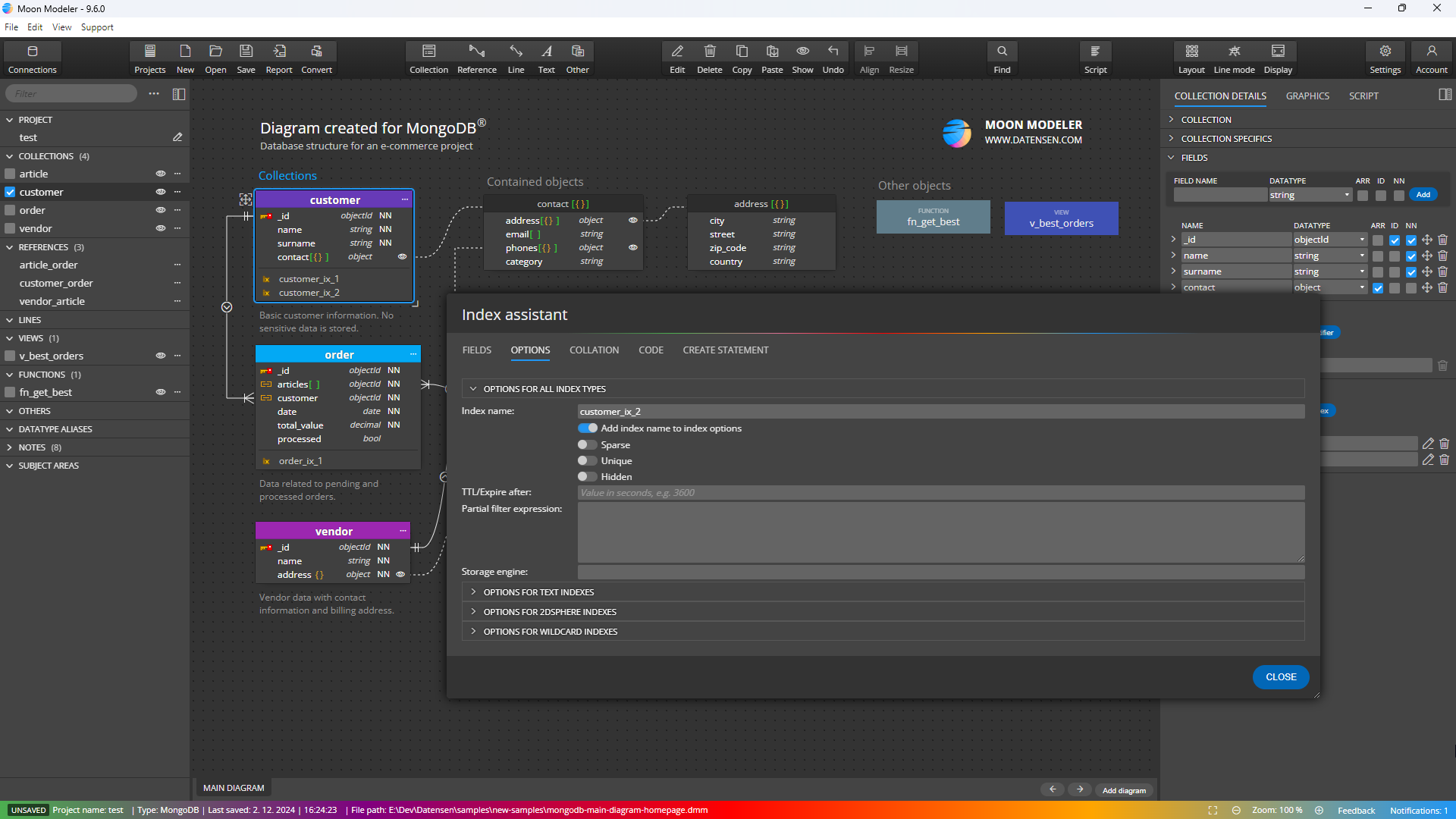Viewport: 1456px width, 819px height.
Task: Click the Index name input field
Action: pyautogui.click(x=940, y=412)
